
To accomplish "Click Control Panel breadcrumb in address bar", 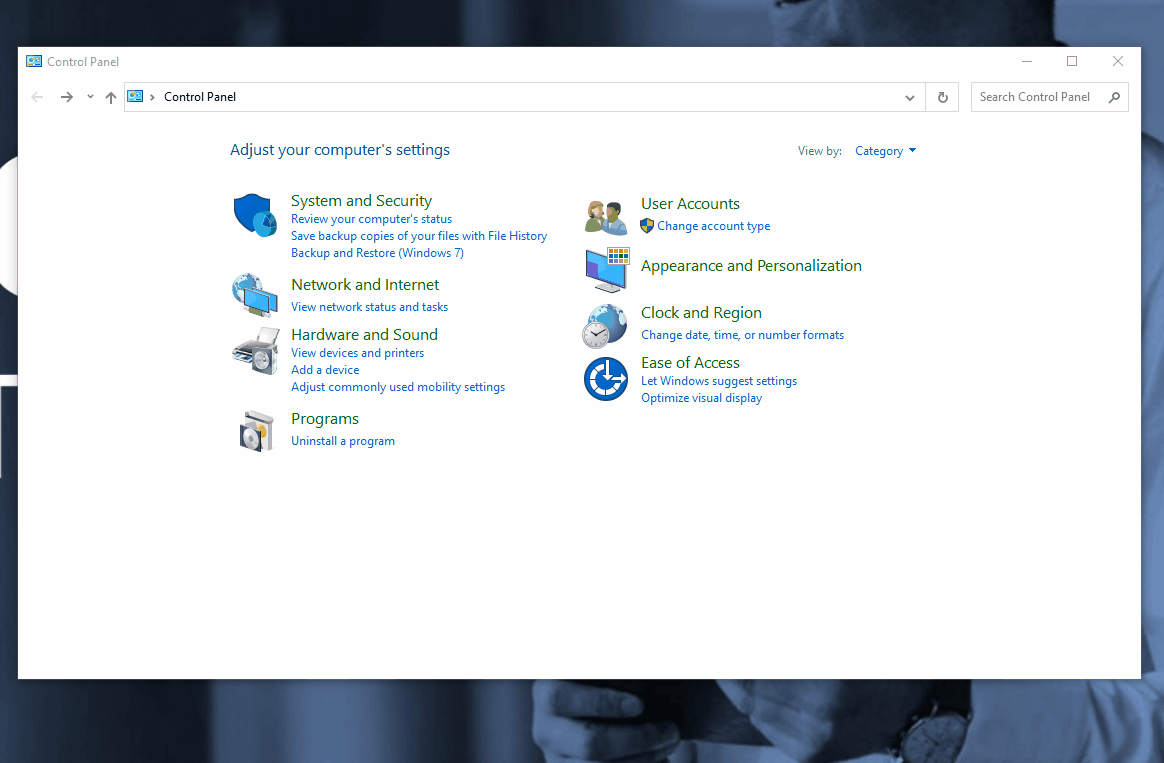I will (200, 97).
